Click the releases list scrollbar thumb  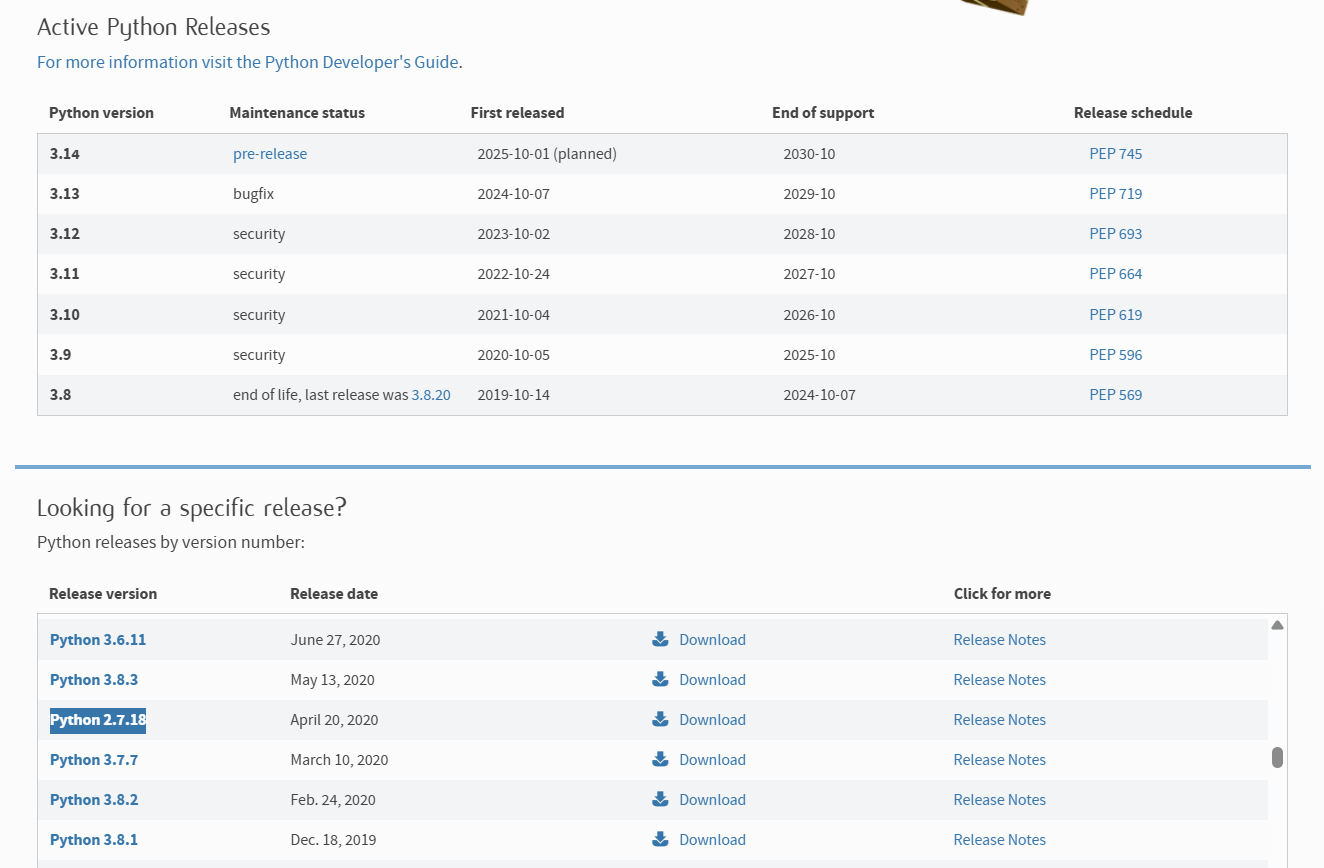pos(1277,757)
